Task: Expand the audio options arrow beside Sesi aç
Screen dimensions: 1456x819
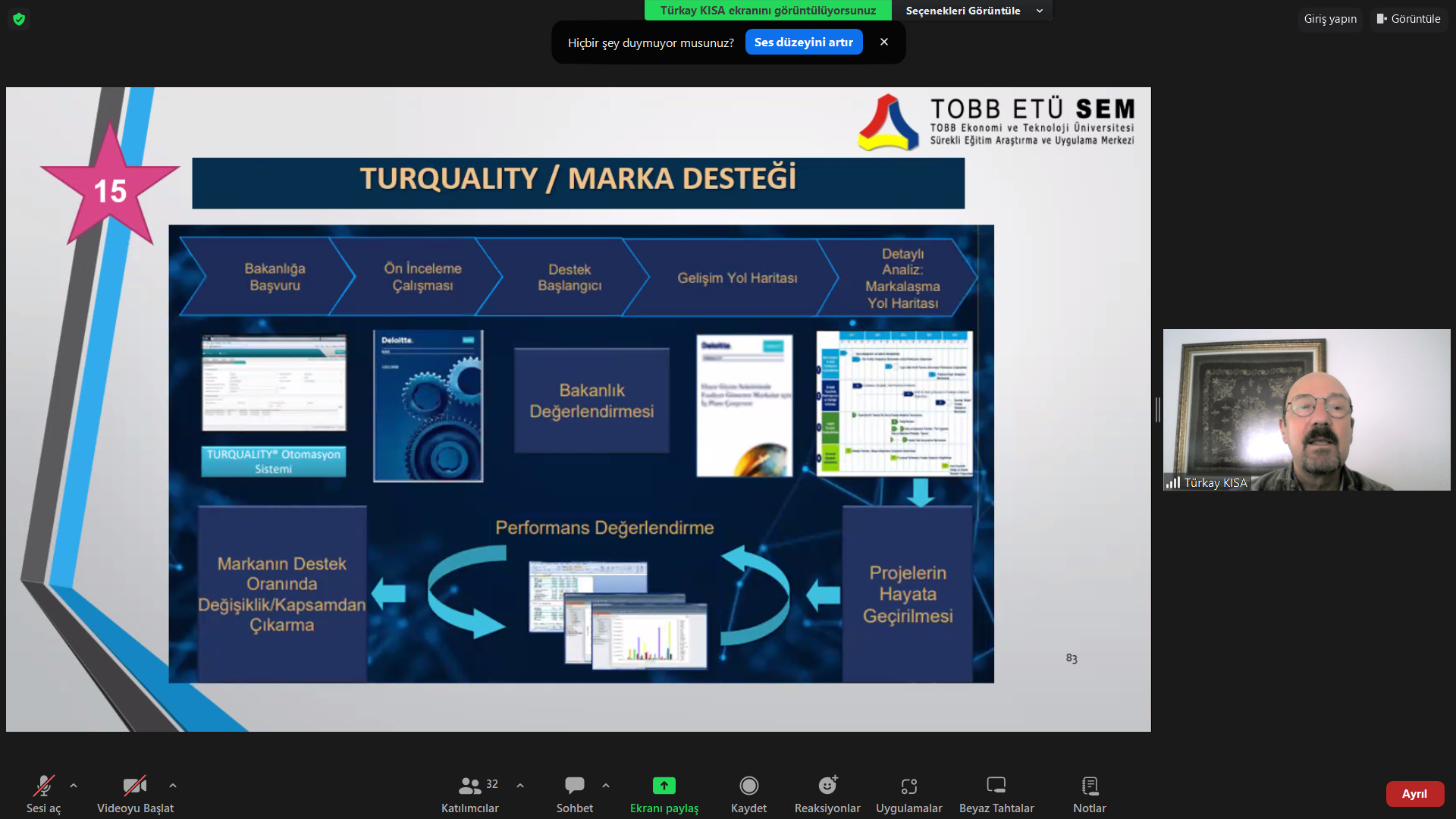Action: coord(74,786)
